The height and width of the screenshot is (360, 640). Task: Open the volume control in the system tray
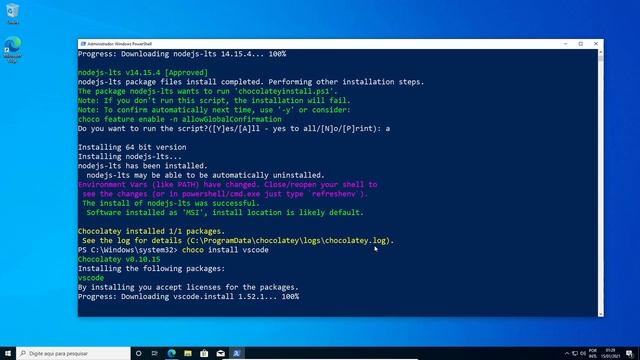click(x=583, y=353)
